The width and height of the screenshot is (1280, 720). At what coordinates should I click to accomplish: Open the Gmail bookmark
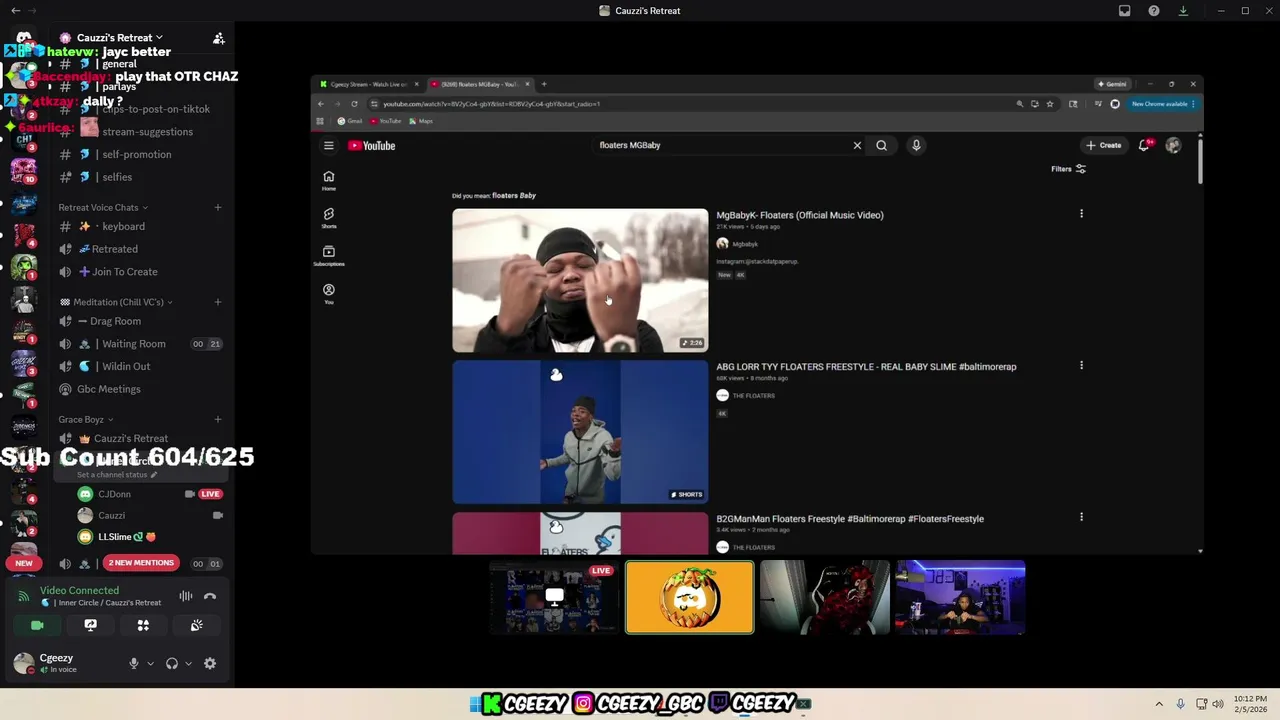(x=350, y=121)
